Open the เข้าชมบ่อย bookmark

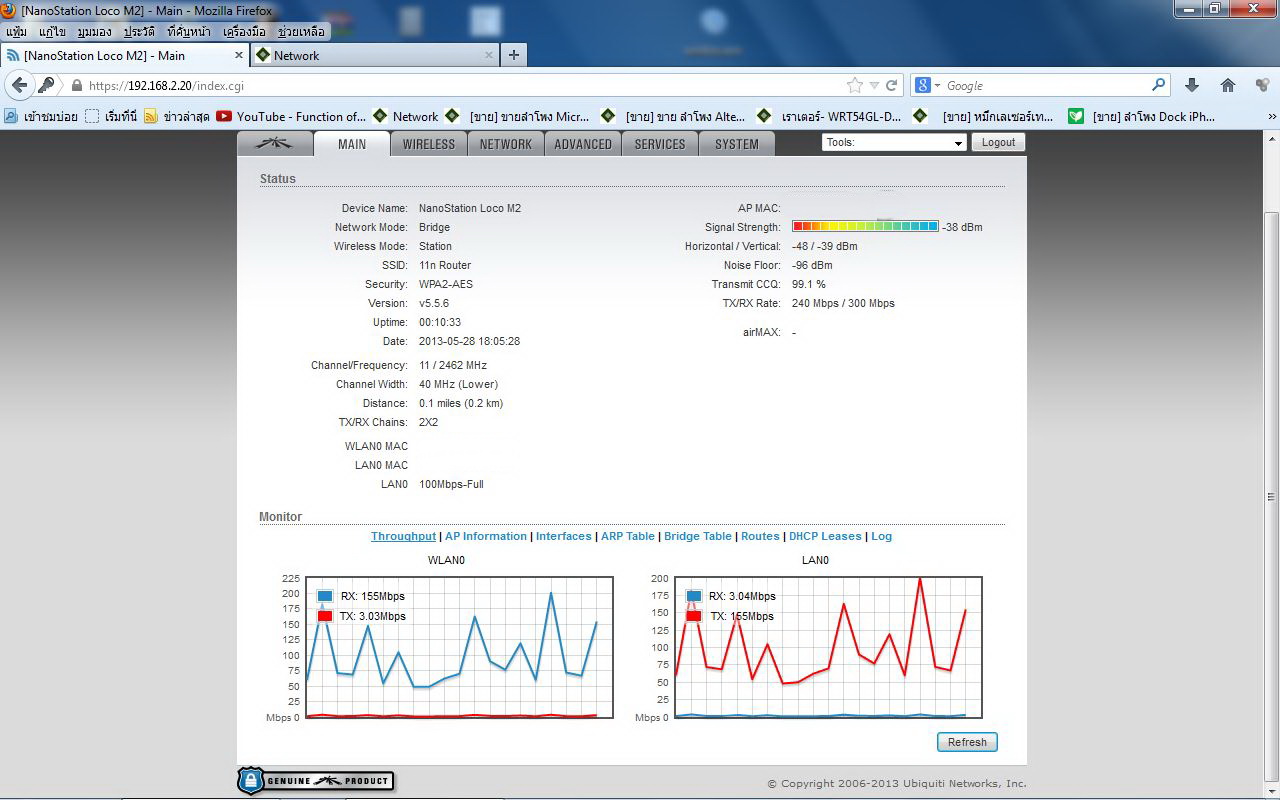click(41, 116)
